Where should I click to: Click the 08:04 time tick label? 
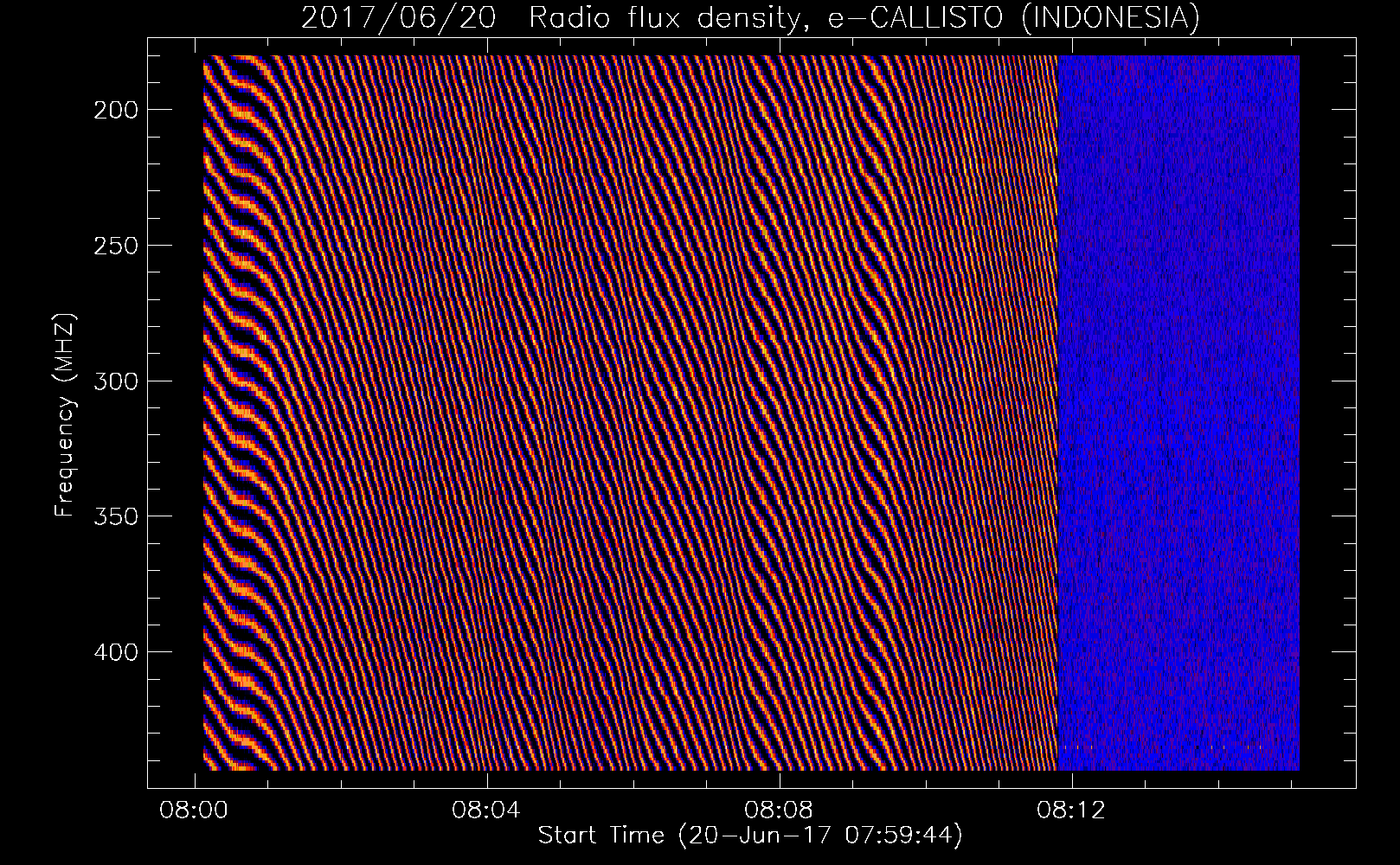point(486,810)
